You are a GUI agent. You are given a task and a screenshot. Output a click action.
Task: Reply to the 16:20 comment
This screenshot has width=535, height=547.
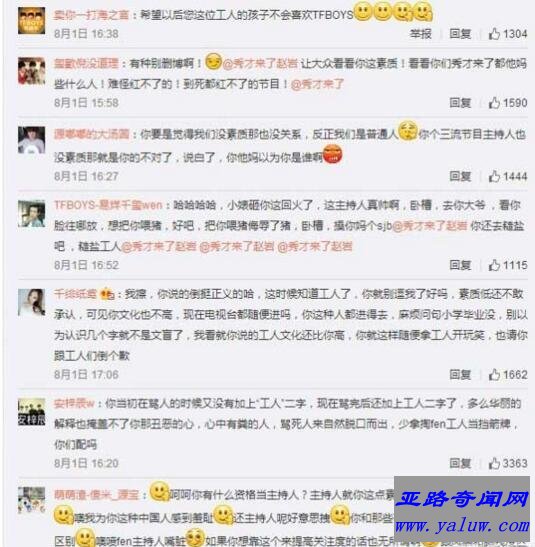[x=460, y=464]
